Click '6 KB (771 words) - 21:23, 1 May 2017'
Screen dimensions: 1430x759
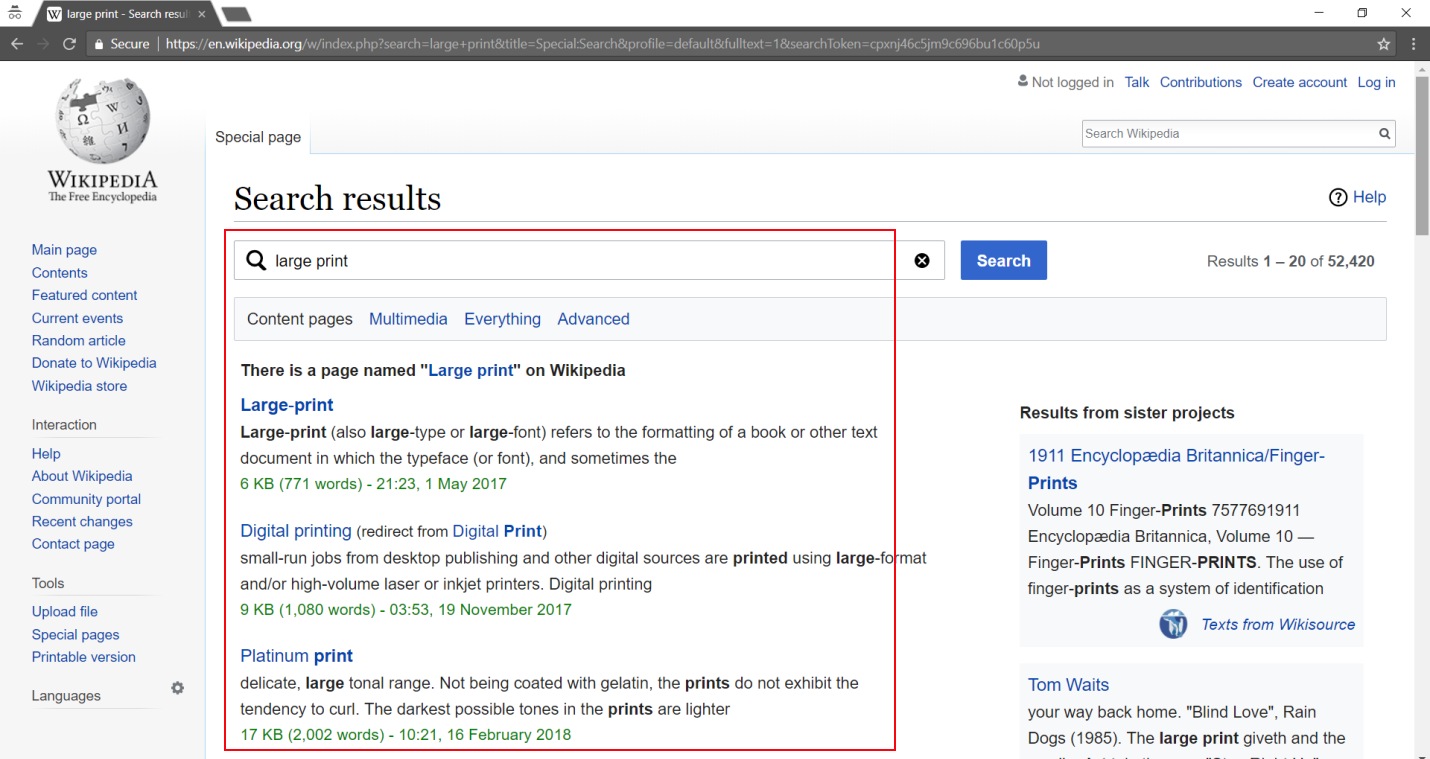tap(373, 484)
